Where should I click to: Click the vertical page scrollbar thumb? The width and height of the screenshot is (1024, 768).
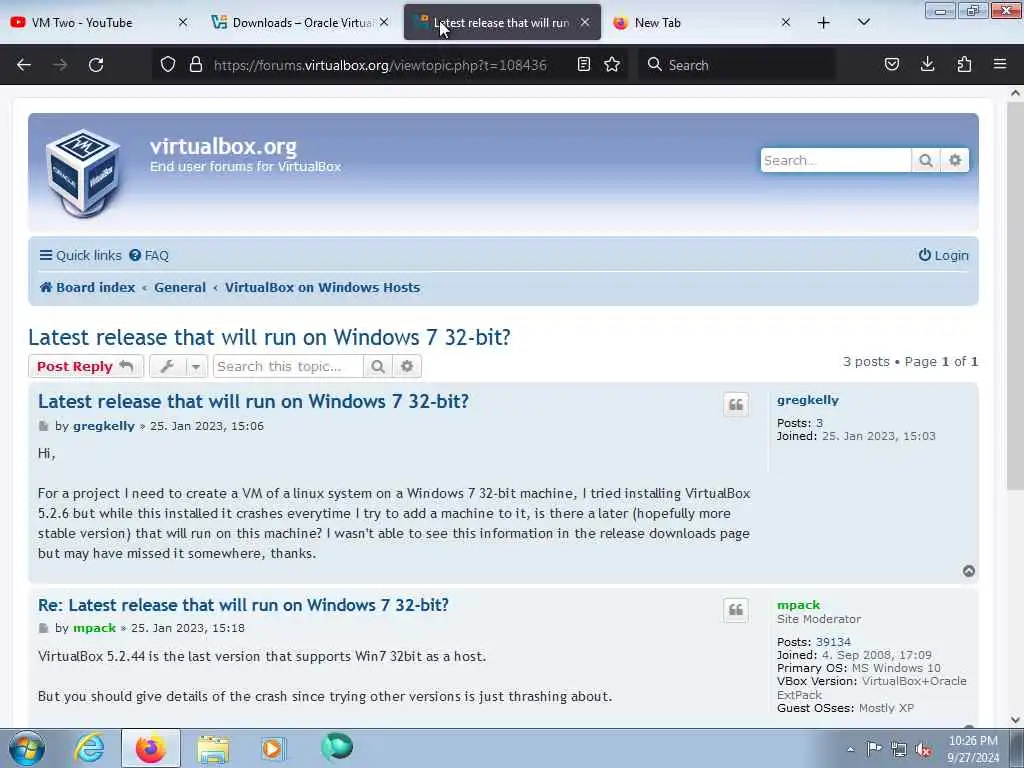pos(1015,297)
